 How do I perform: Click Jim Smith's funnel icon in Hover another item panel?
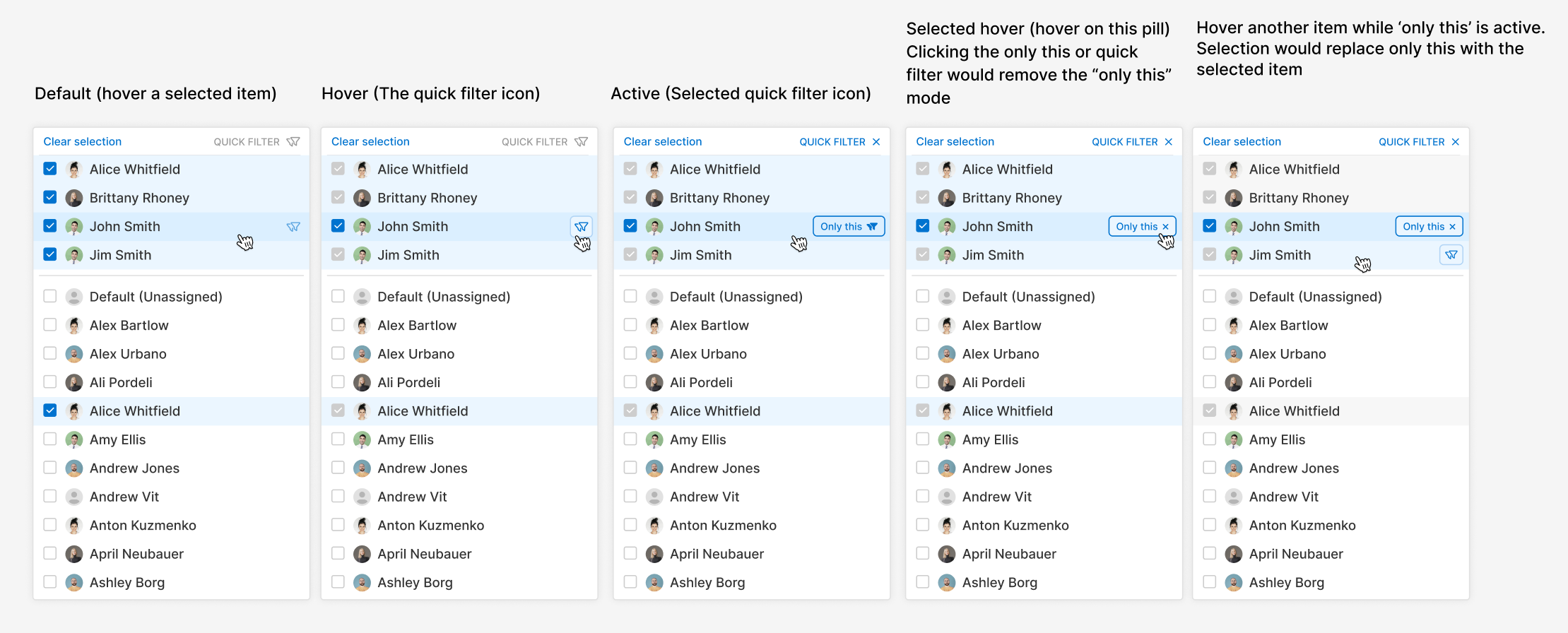(x=1451, y=255)
